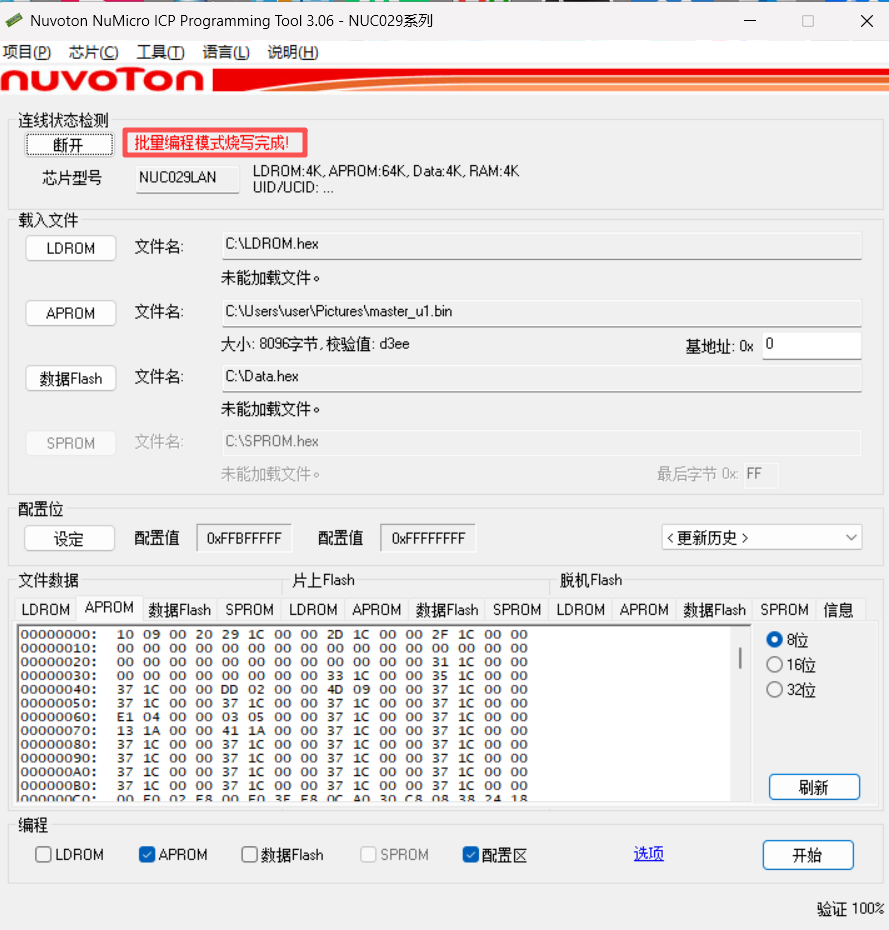Image resolution: width=889 pixels, height=930 pixels.
Task: Uncheck the APROM programming checkbox
Action: tap(147, 855)
